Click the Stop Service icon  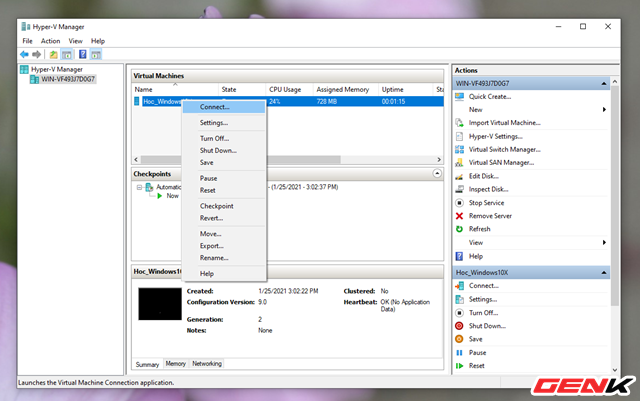pyautogui.click(x=460, y=203)
